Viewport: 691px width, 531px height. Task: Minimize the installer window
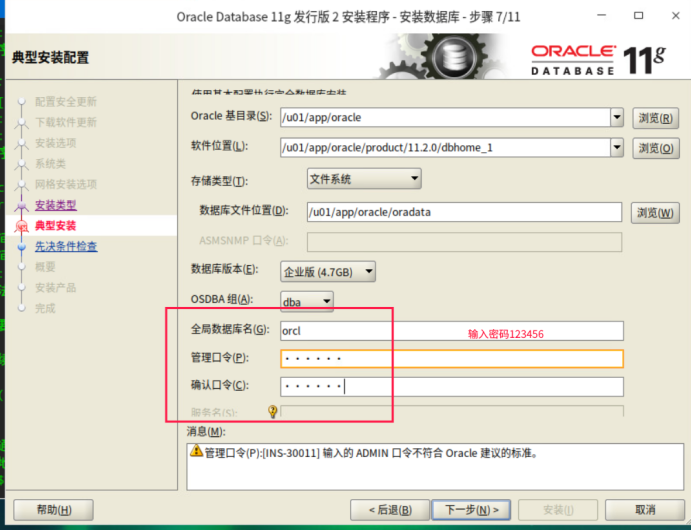tap(602, 16)
